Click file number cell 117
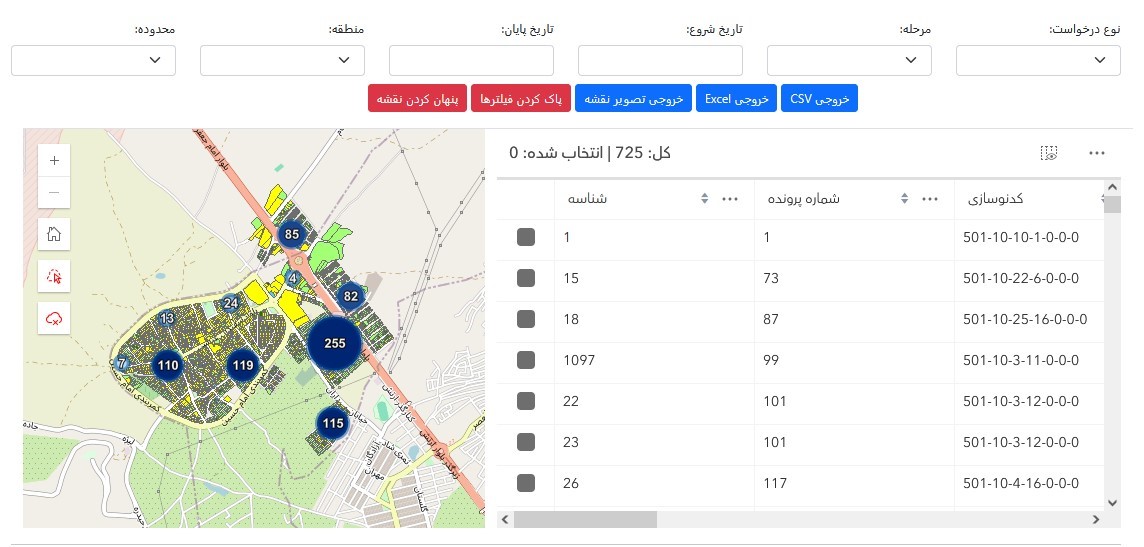 pyautogui.click(x=775, y=483)
